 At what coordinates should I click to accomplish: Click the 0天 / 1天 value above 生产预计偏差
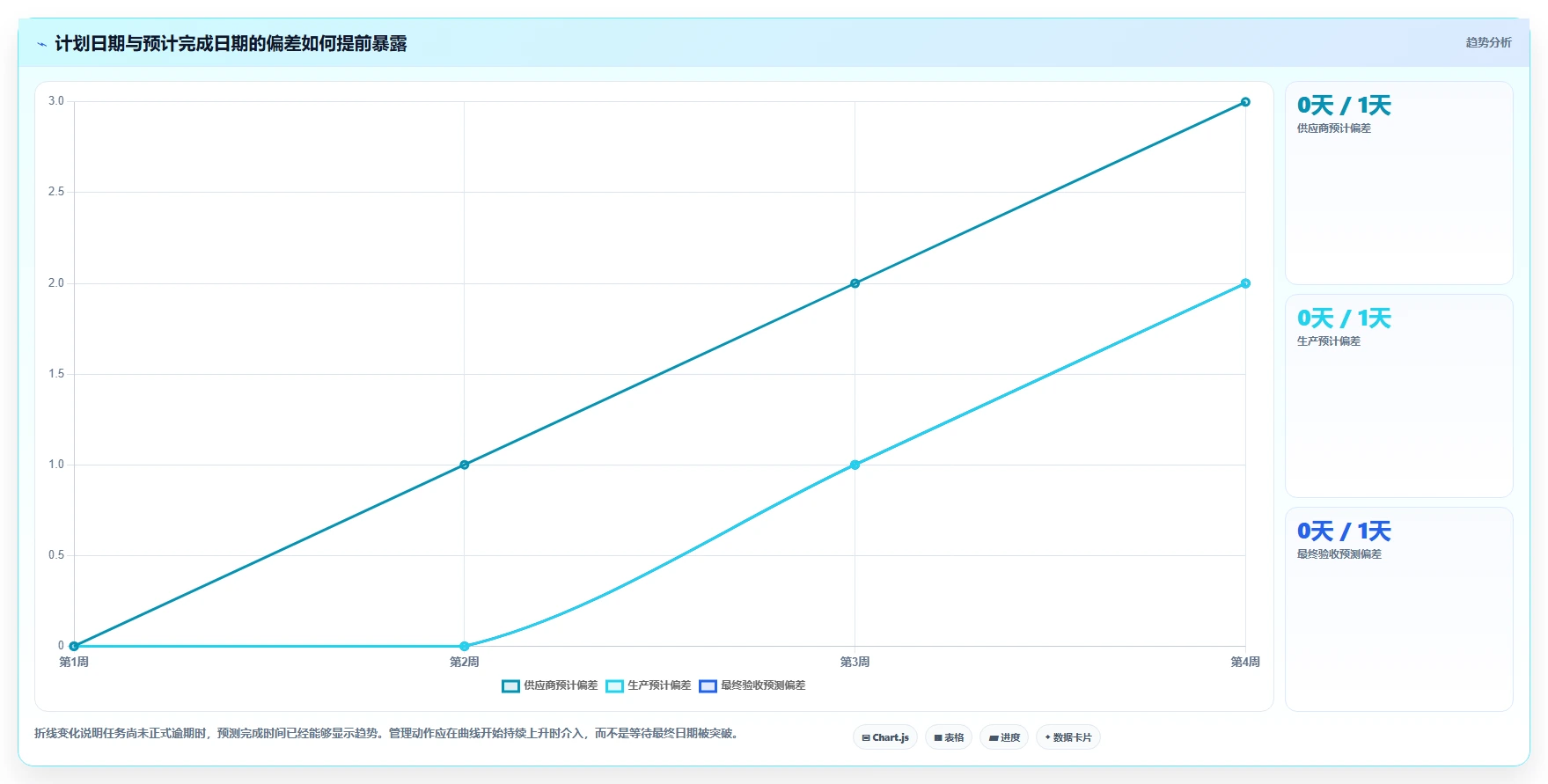(x=1344, y=319)
